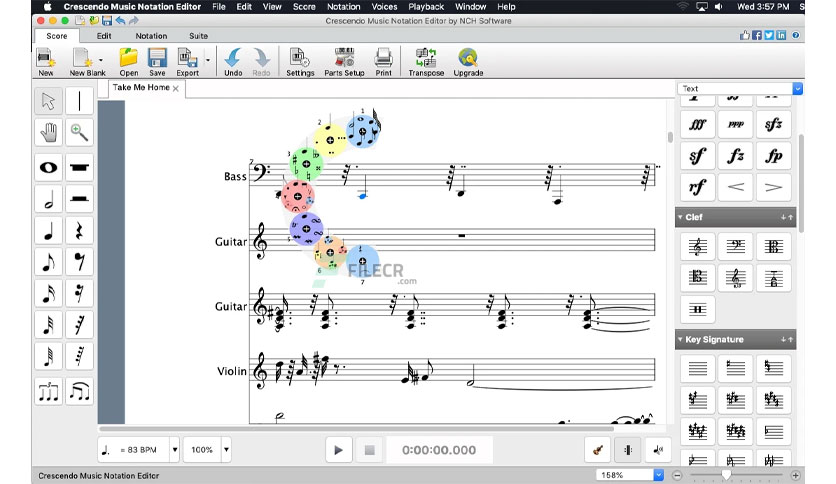
Task: Open the 100% playback speed dropdown
Action: point(227,450)
